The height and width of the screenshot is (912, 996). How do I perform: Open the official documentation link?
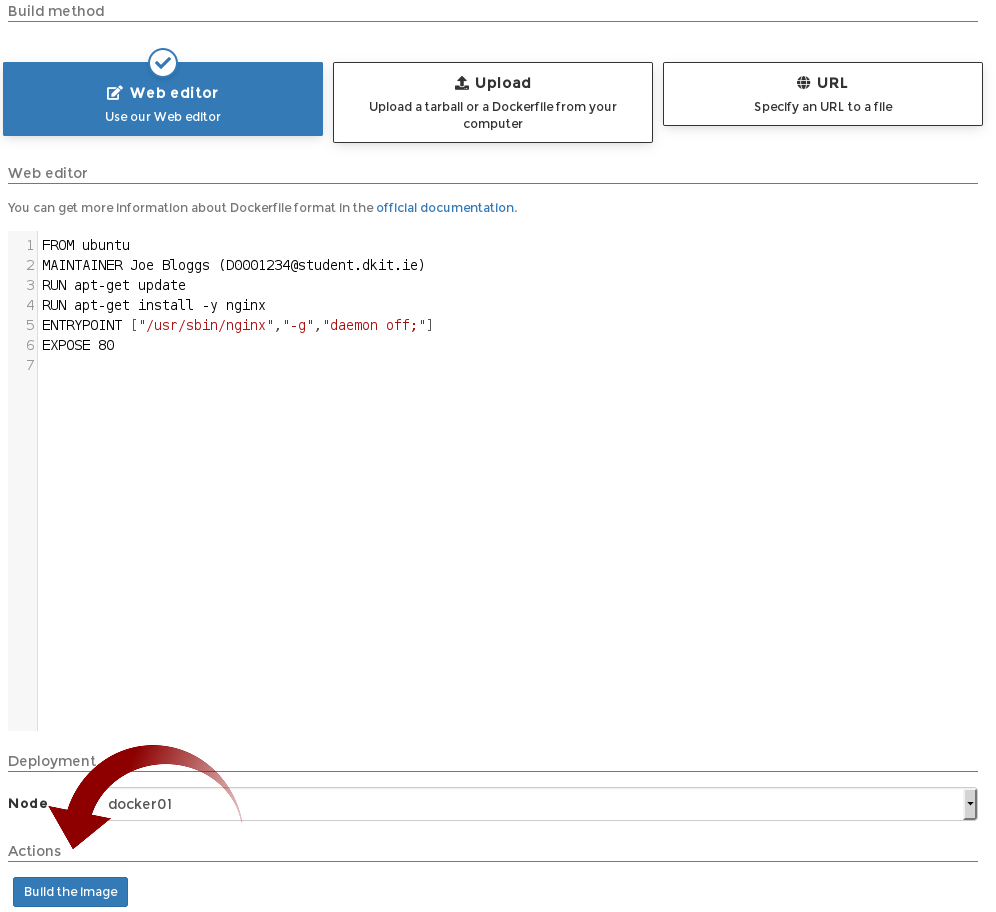click(446, 208)
